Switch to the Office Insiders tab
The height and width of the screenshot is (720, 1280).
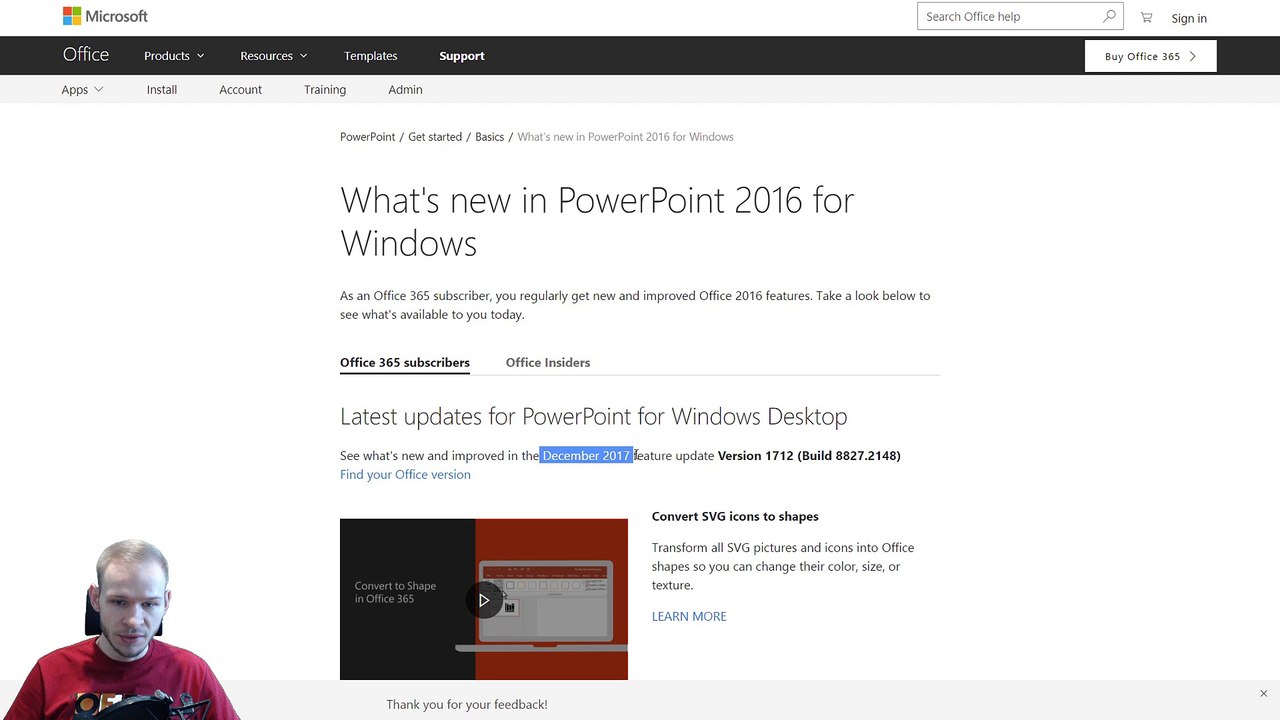548,363
